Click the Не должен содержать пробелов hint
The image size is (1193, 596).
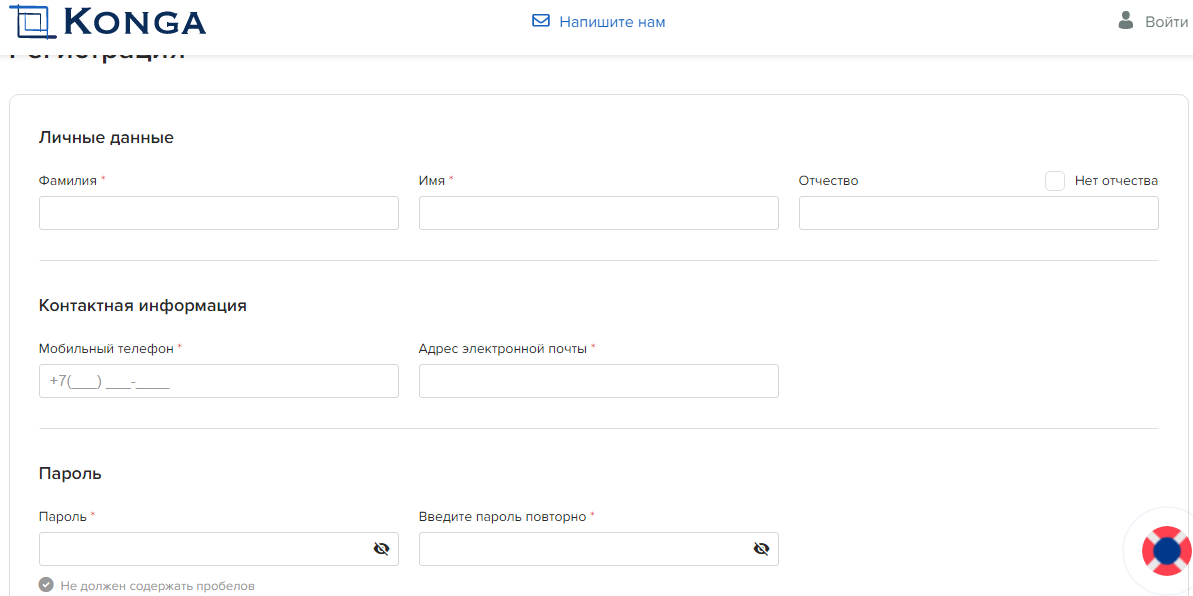[157, 585]
